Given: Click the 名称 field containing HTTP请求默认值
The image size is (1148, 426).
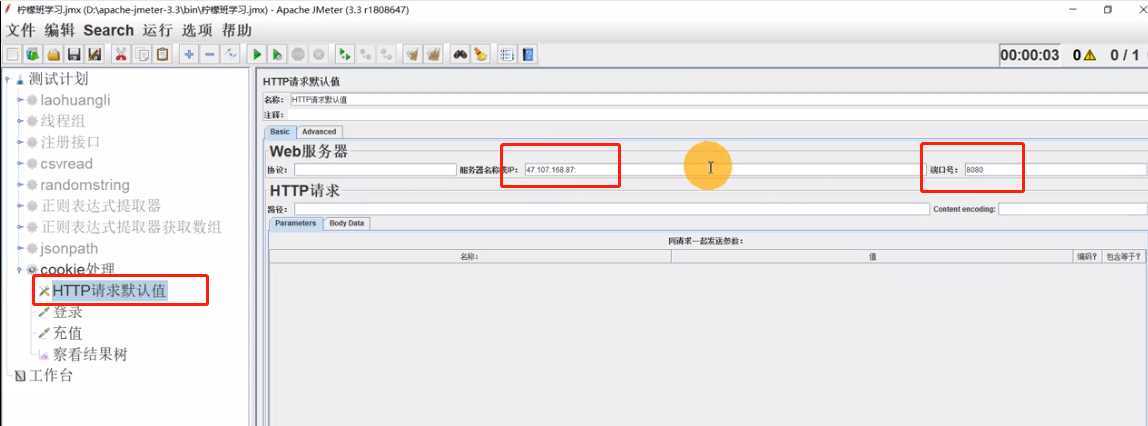Looking at the screenshot, I should pos(718,99).
